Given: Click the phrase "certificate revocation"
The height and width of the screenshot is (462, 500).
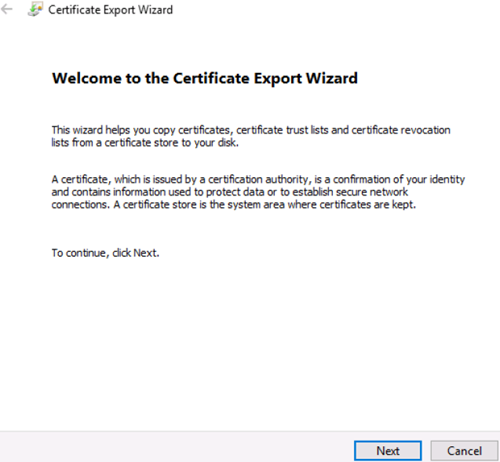Looking at the screenshot, I should [401, 130].
